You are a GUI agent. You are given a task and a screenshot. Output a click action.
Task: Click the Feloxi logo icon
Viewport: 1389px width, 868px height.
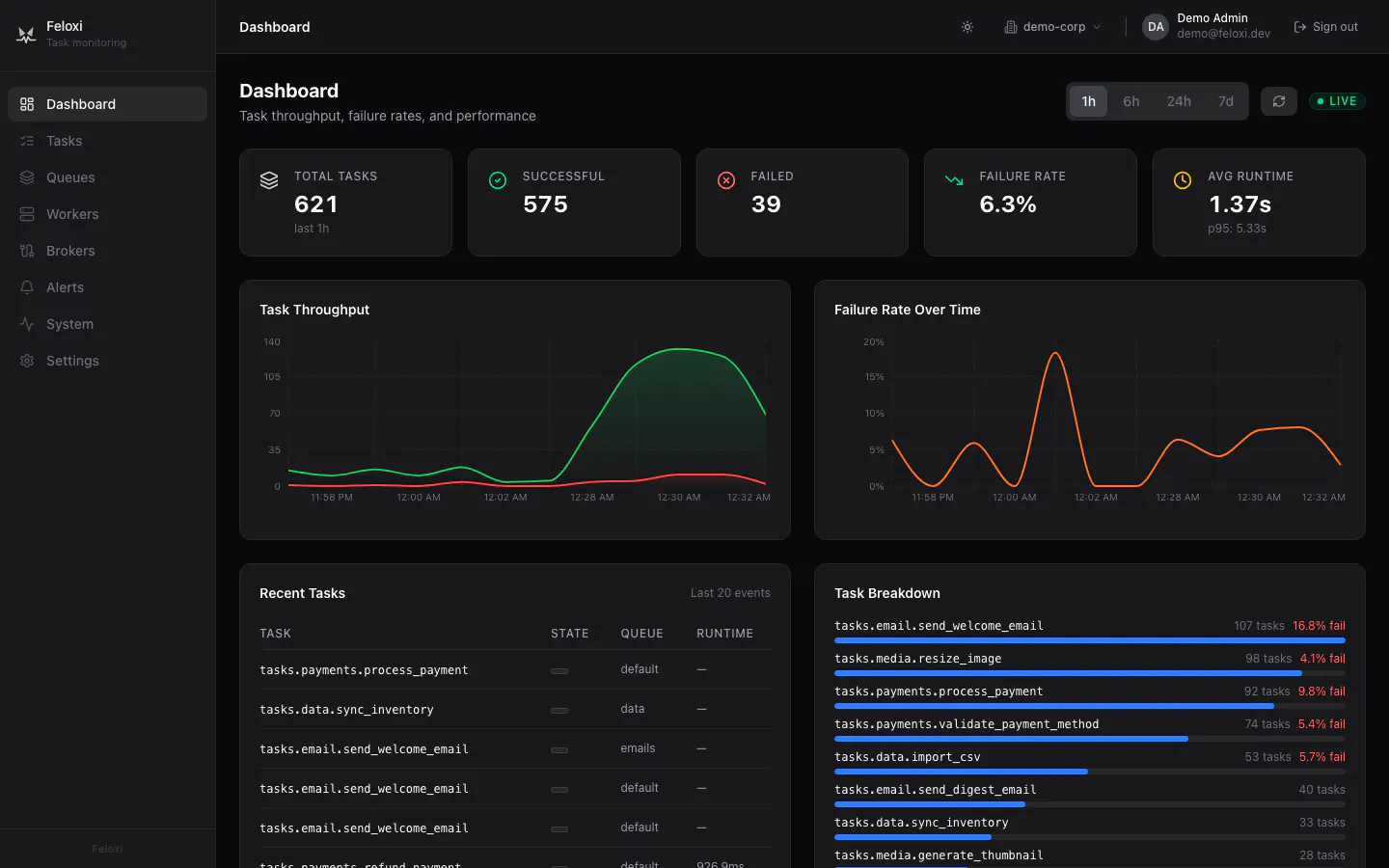click(26, 35)
